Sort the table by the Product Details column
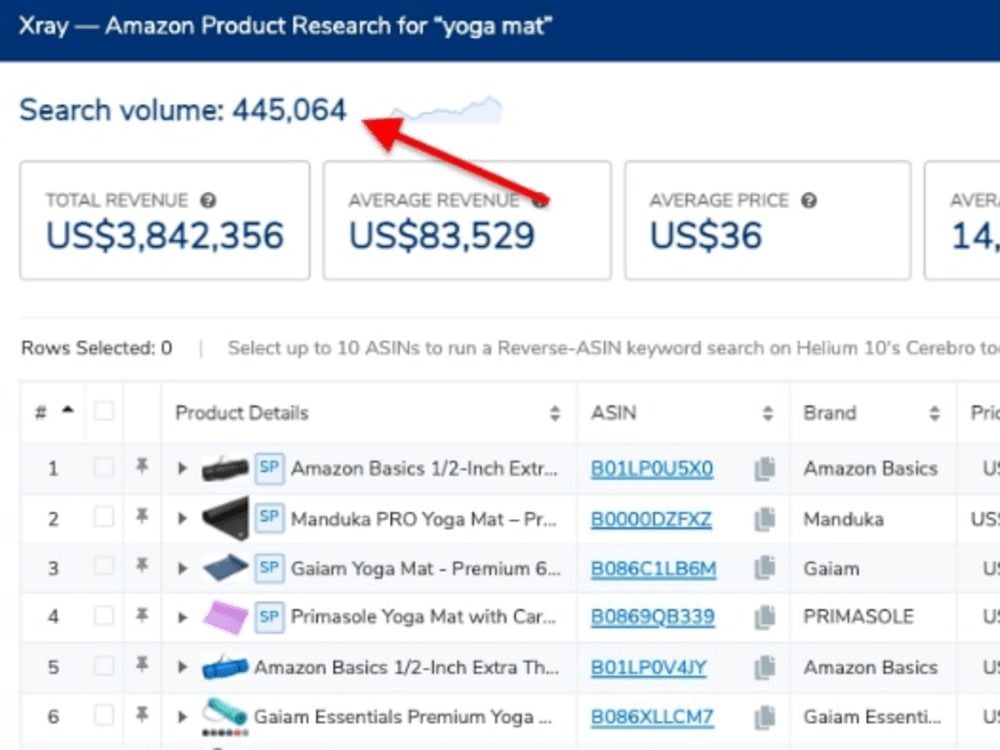The width and height of the screenshot is (1000, 750). 555,413
